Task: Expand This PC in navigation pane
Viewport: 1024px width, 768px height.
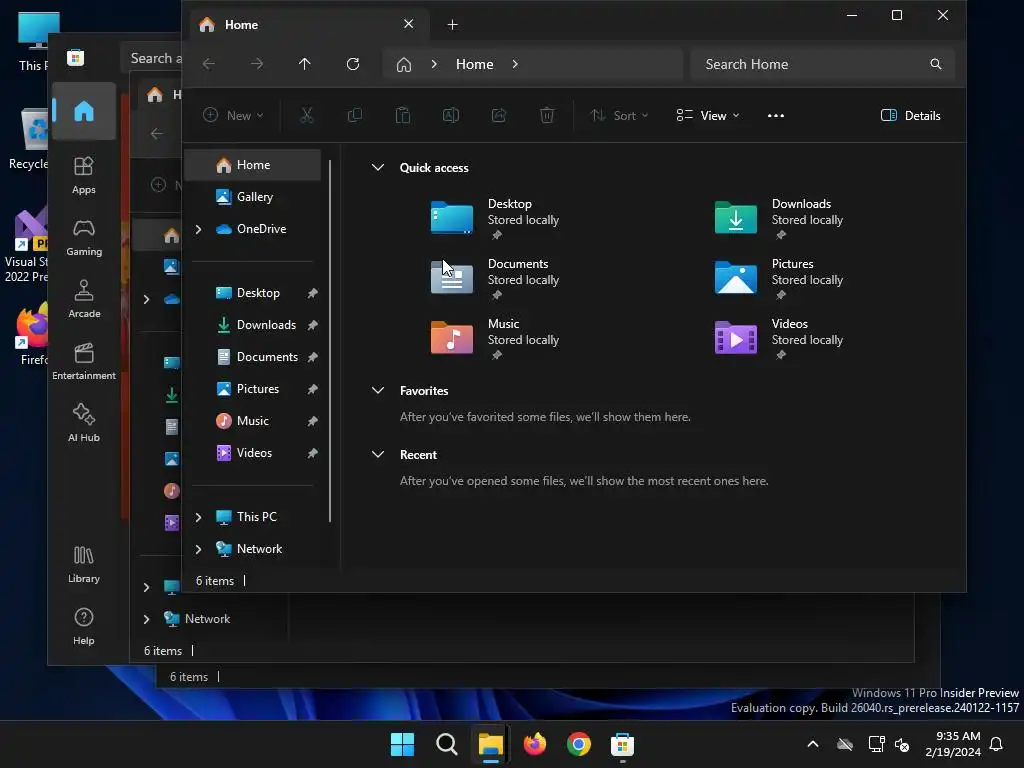Action: (199, 517)
